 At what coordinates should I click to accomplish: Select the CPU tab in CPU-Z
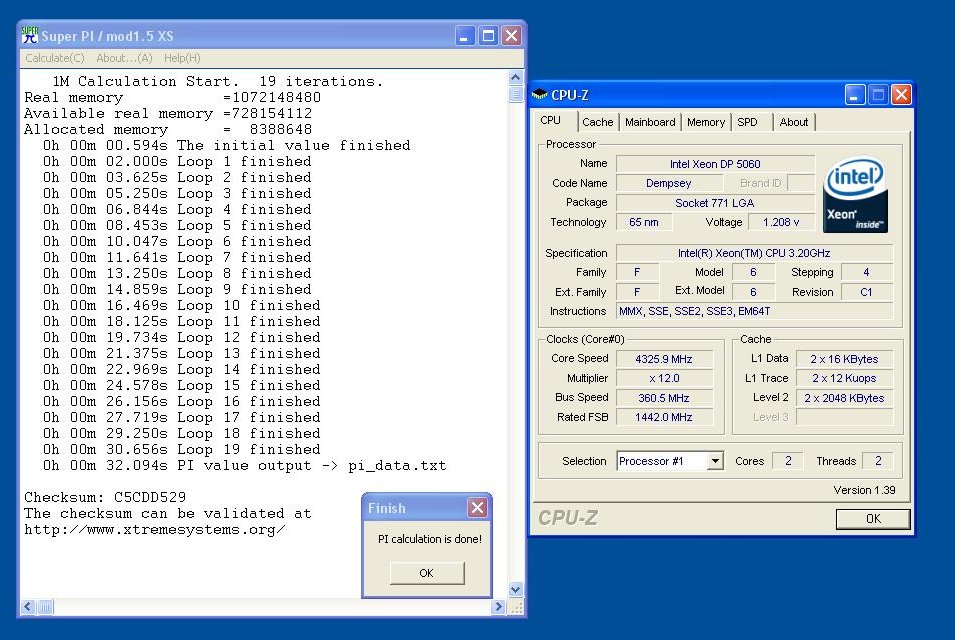551,120
